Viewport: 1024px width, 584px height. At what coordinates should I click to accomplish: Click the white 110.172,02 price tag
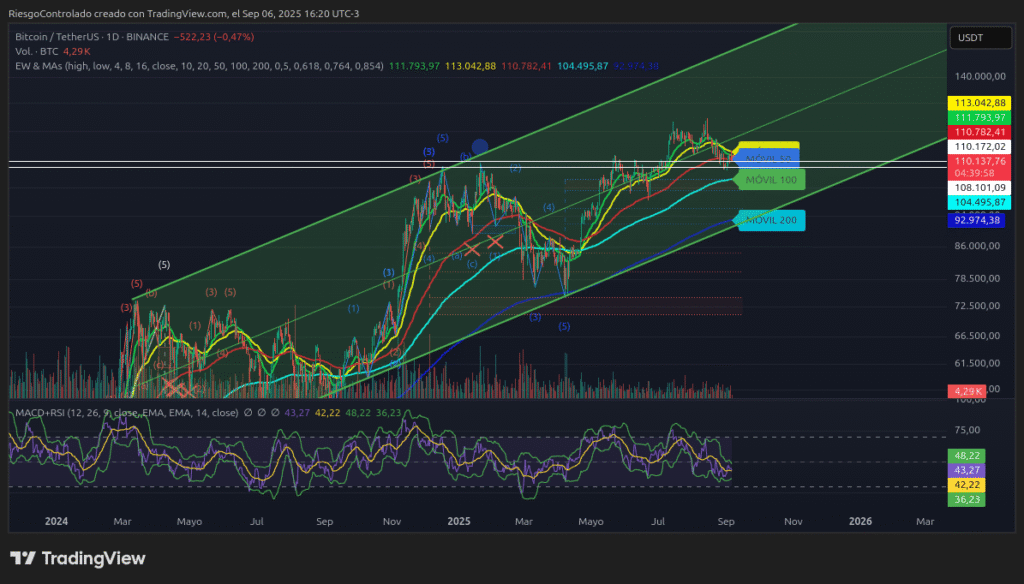(979, 146)
